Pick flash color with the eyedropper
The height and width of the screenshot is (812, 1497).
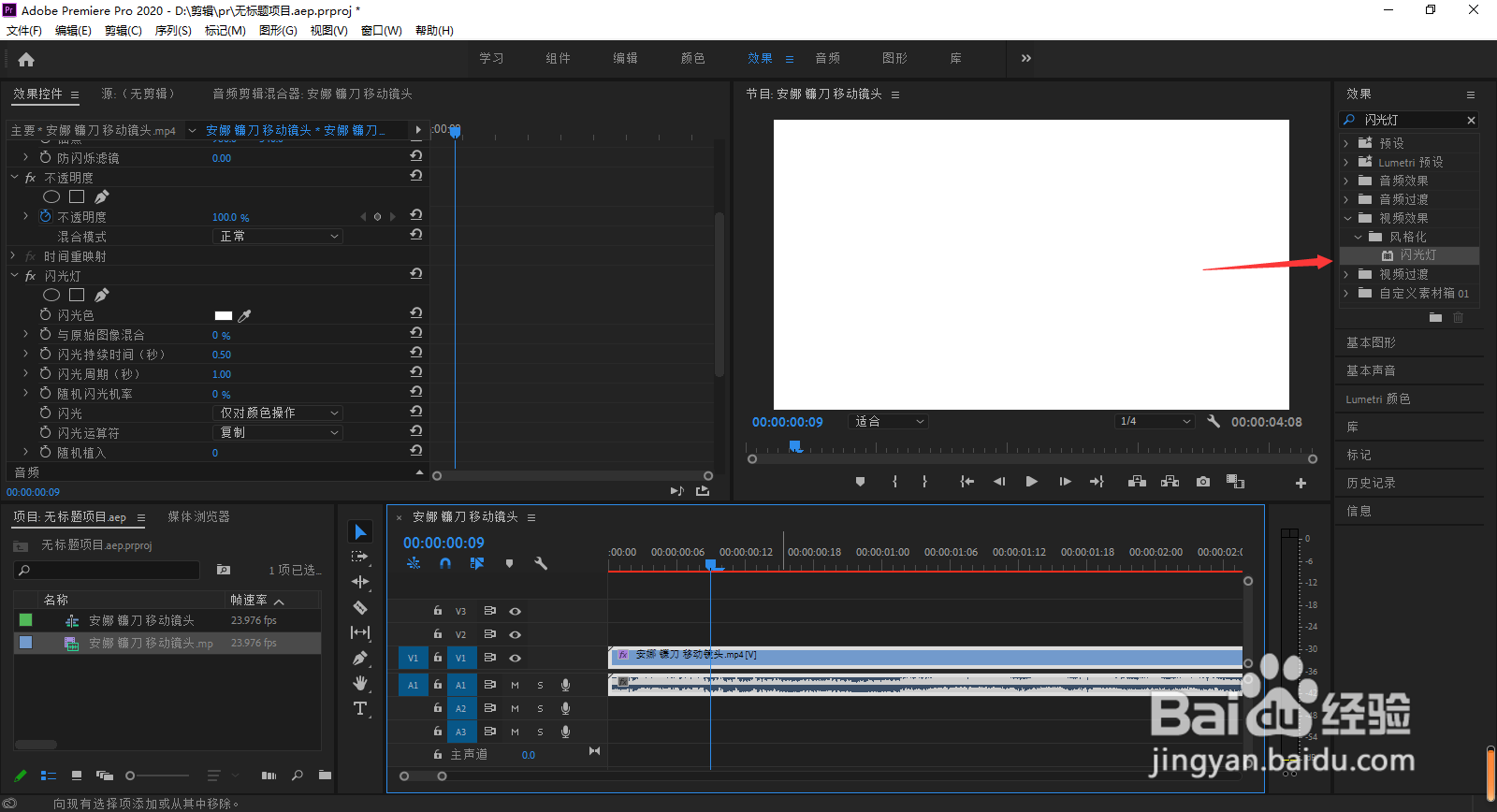(245, 315)
